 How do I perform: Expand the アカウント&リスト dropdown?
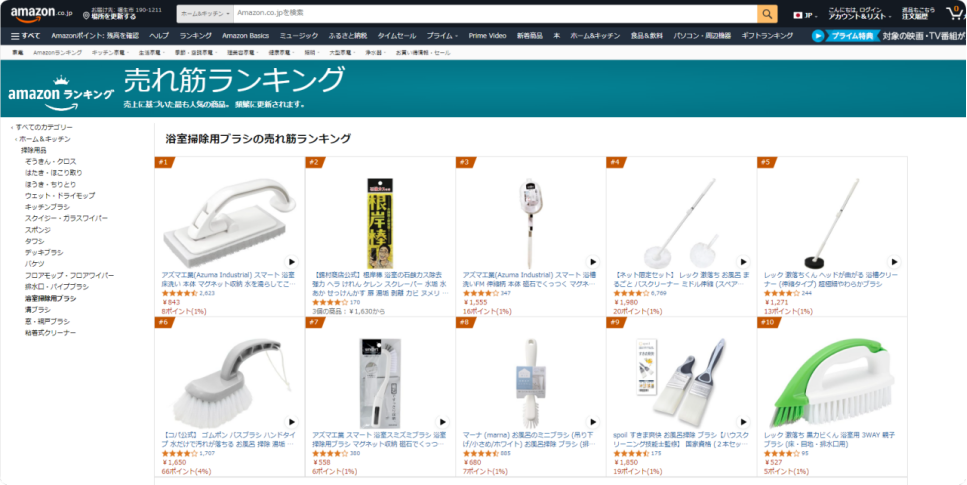(859, 14)
